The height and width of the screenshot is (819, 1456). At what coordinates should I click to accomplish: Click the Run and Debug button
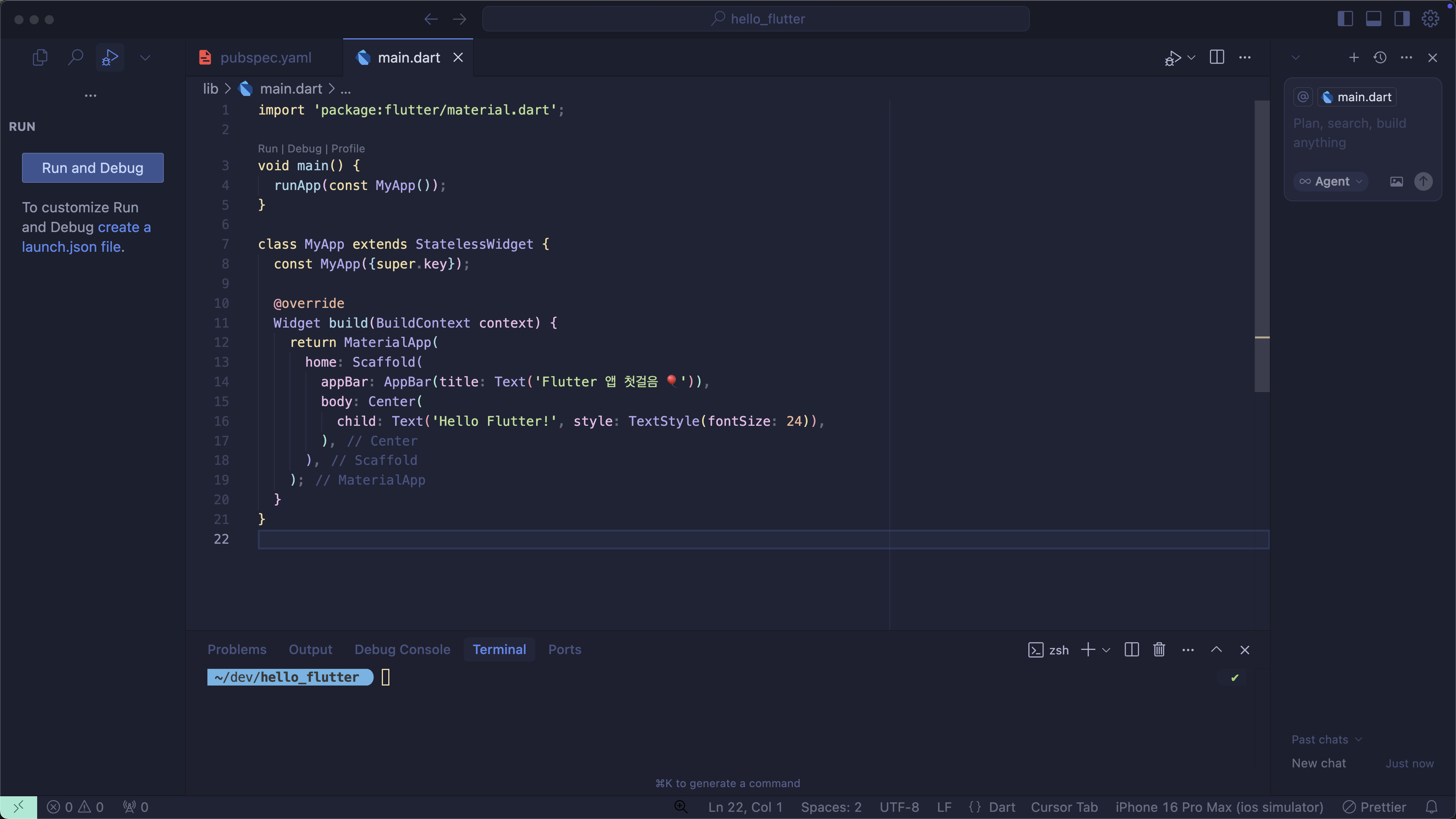click(93, 168)
